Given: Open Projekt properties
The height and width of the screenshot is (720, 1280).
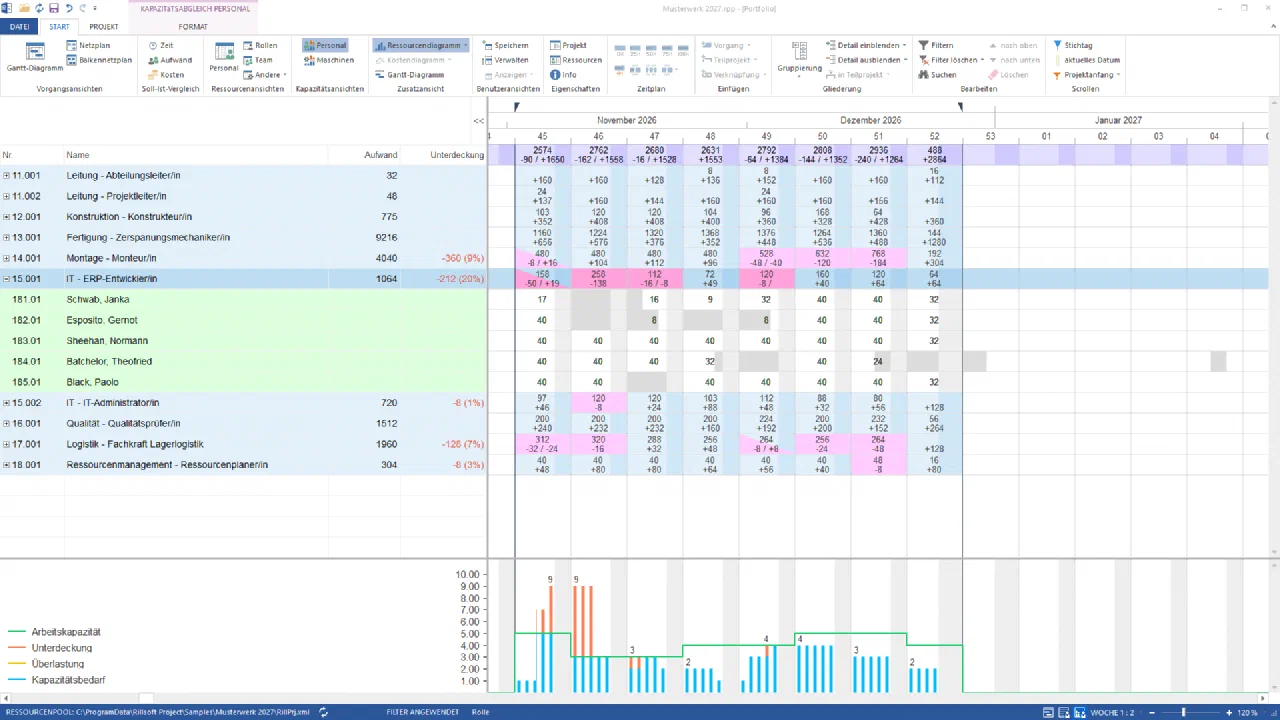Looking at the screenshot, I should click(568, 45).
